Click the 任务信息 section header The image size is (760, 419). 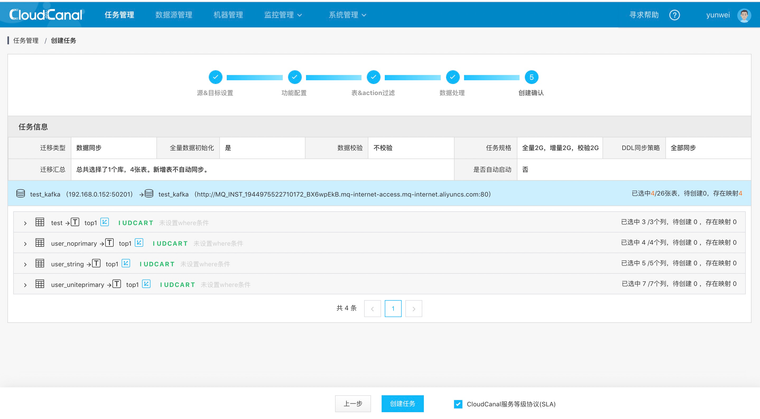click(33, 127)
